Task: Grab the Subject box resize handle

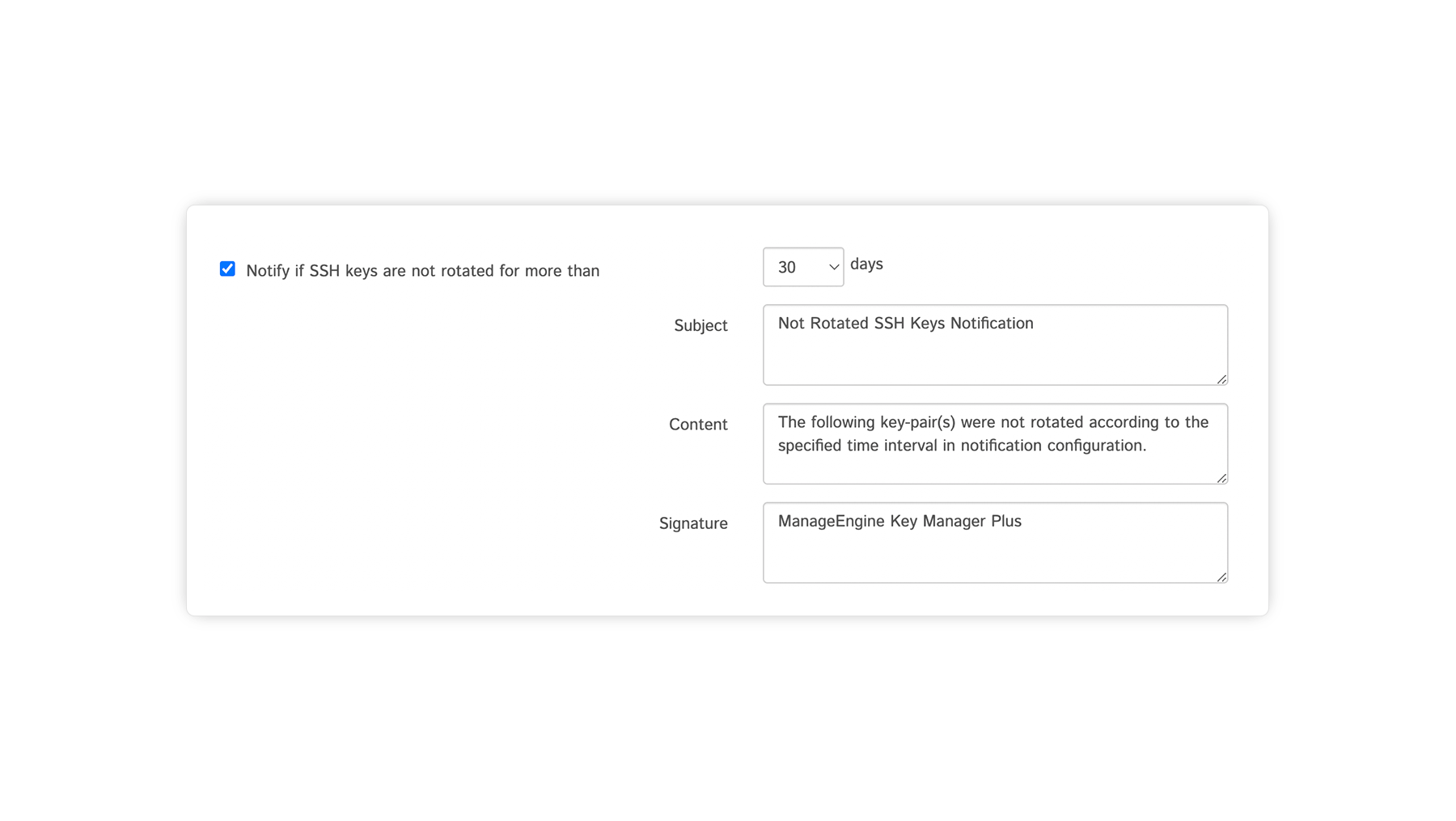Action: click(x=1221, y=379)
